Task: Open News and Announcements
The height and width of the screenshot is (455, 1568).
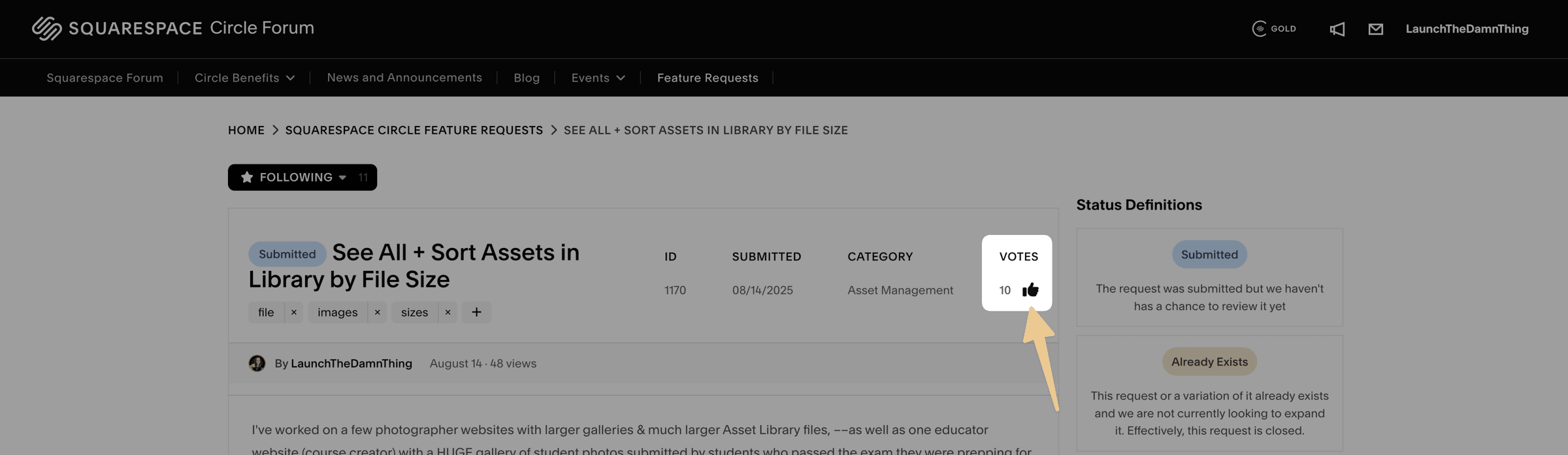Action: tap(404, 78)
